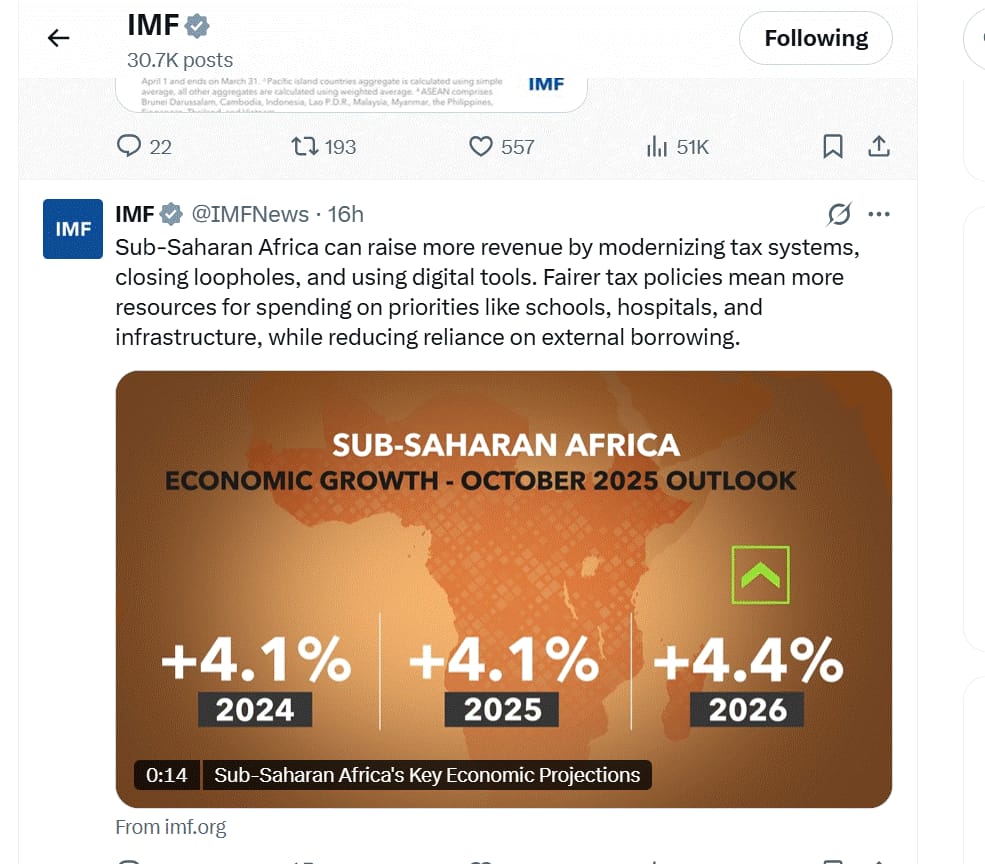Open replies on the post with 22 comments
The image size is (985, 864).
coord(131,147)
